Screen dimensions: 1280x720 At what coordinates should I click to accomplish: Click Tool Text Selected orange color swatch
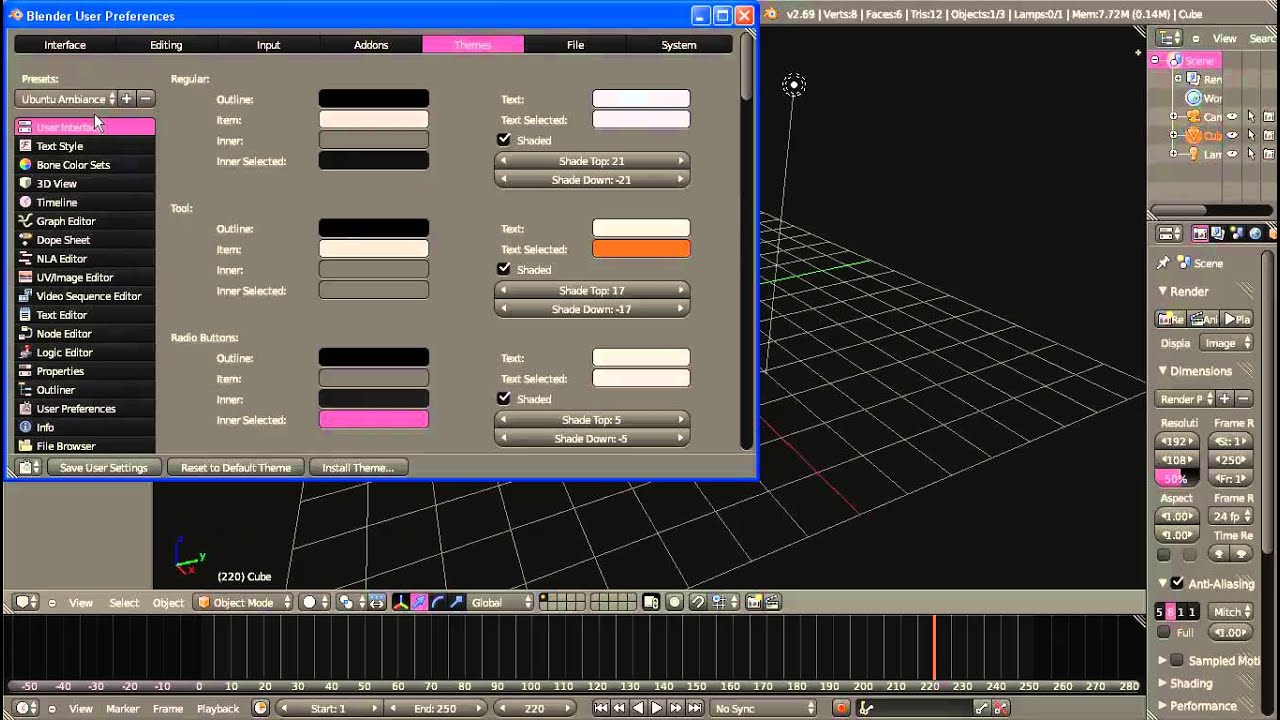[x=641, y=249]
